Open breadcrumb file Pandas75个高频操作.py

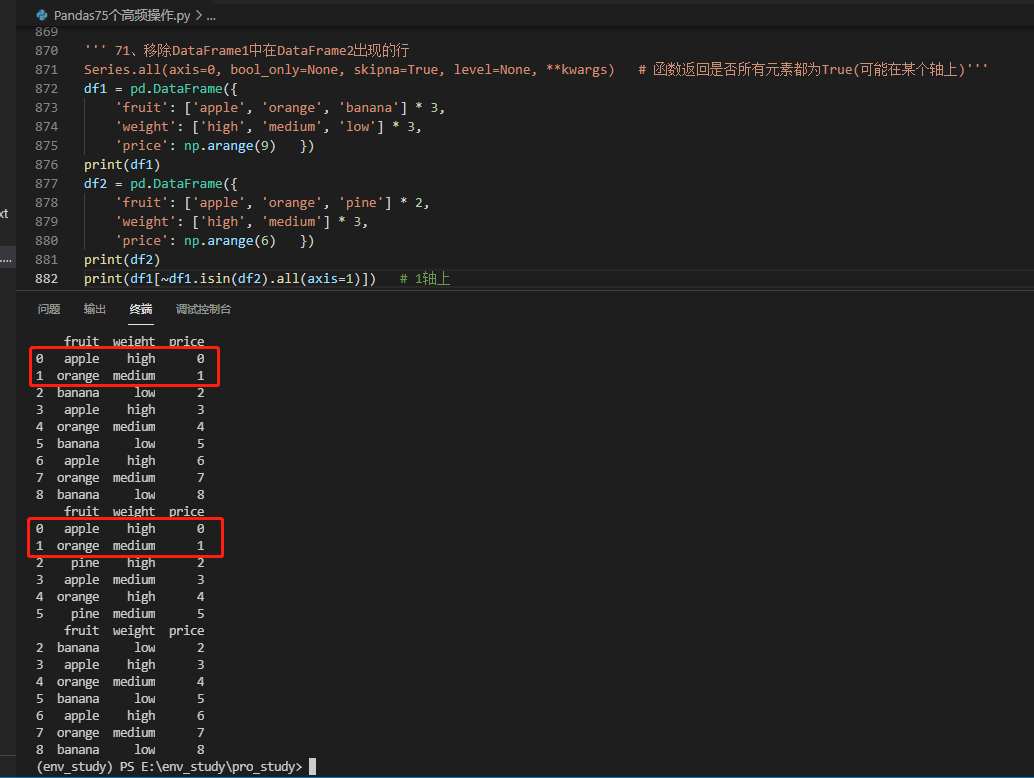click(122, 15)
